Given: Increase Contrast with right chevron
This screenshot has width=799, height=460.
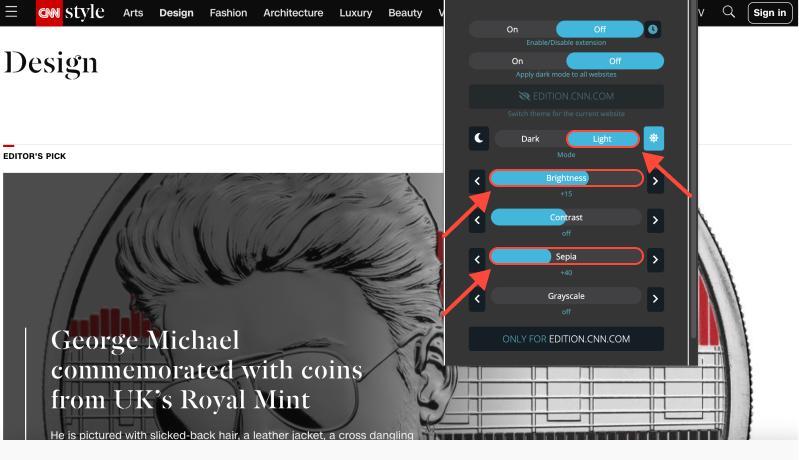Looking at the screenshot, I should [x=655, y=220].
